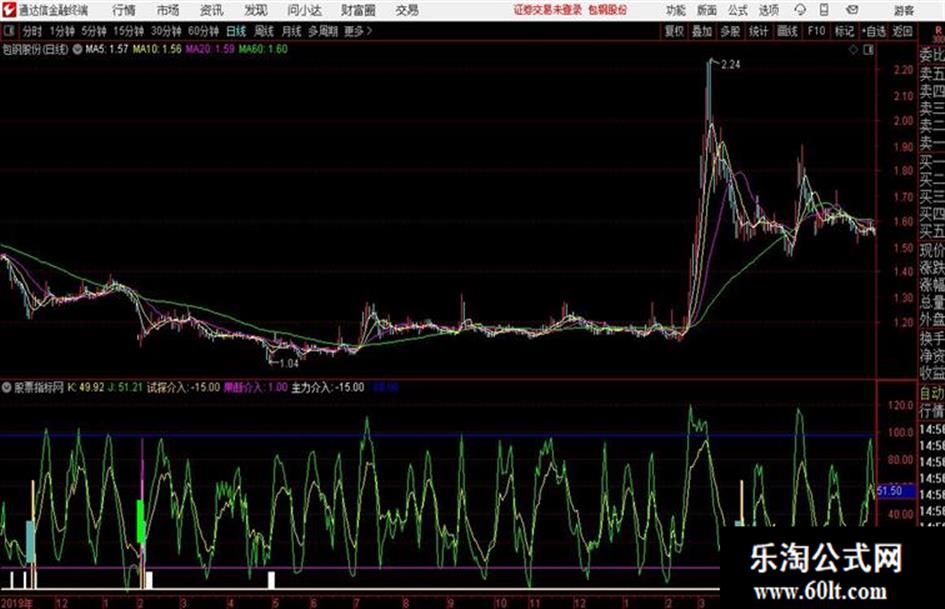Click the 主力介入:-15.00 indicator value
This screenshot has height=609, width=945.
(x=328, y=388)
